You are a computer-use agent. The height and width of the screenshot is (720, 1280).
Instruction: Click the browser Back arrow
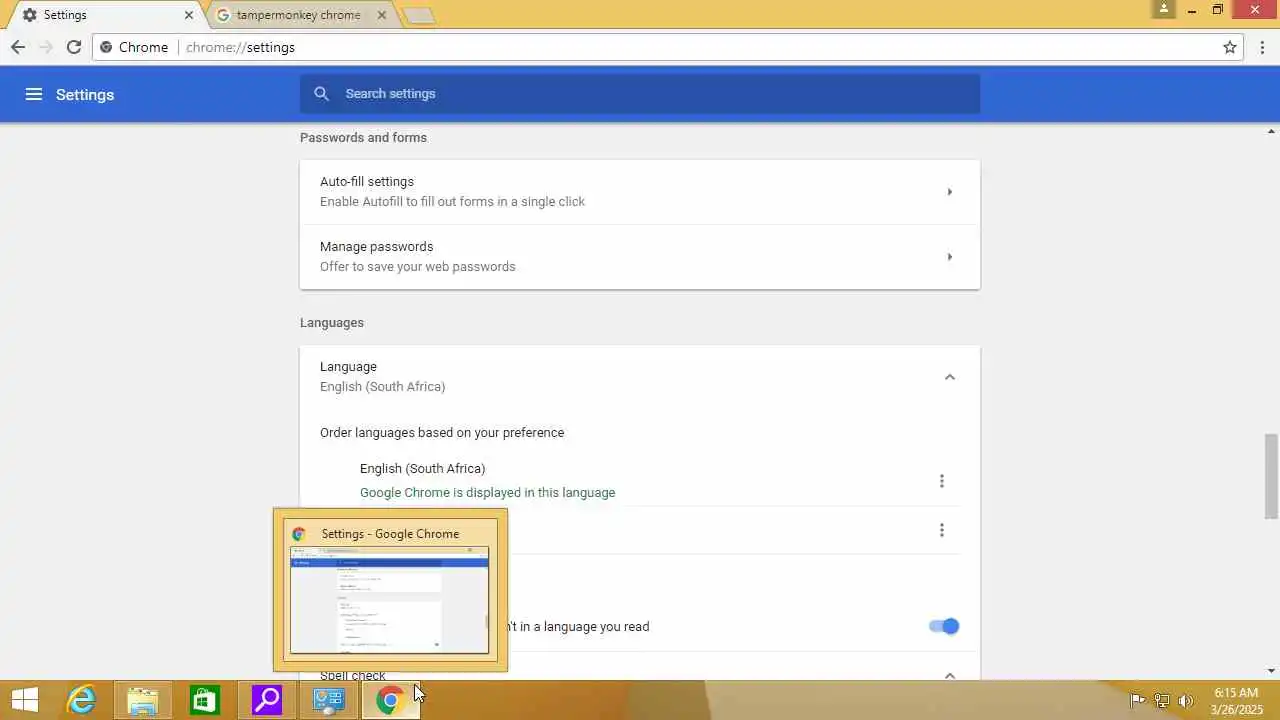tap(18, 47)
